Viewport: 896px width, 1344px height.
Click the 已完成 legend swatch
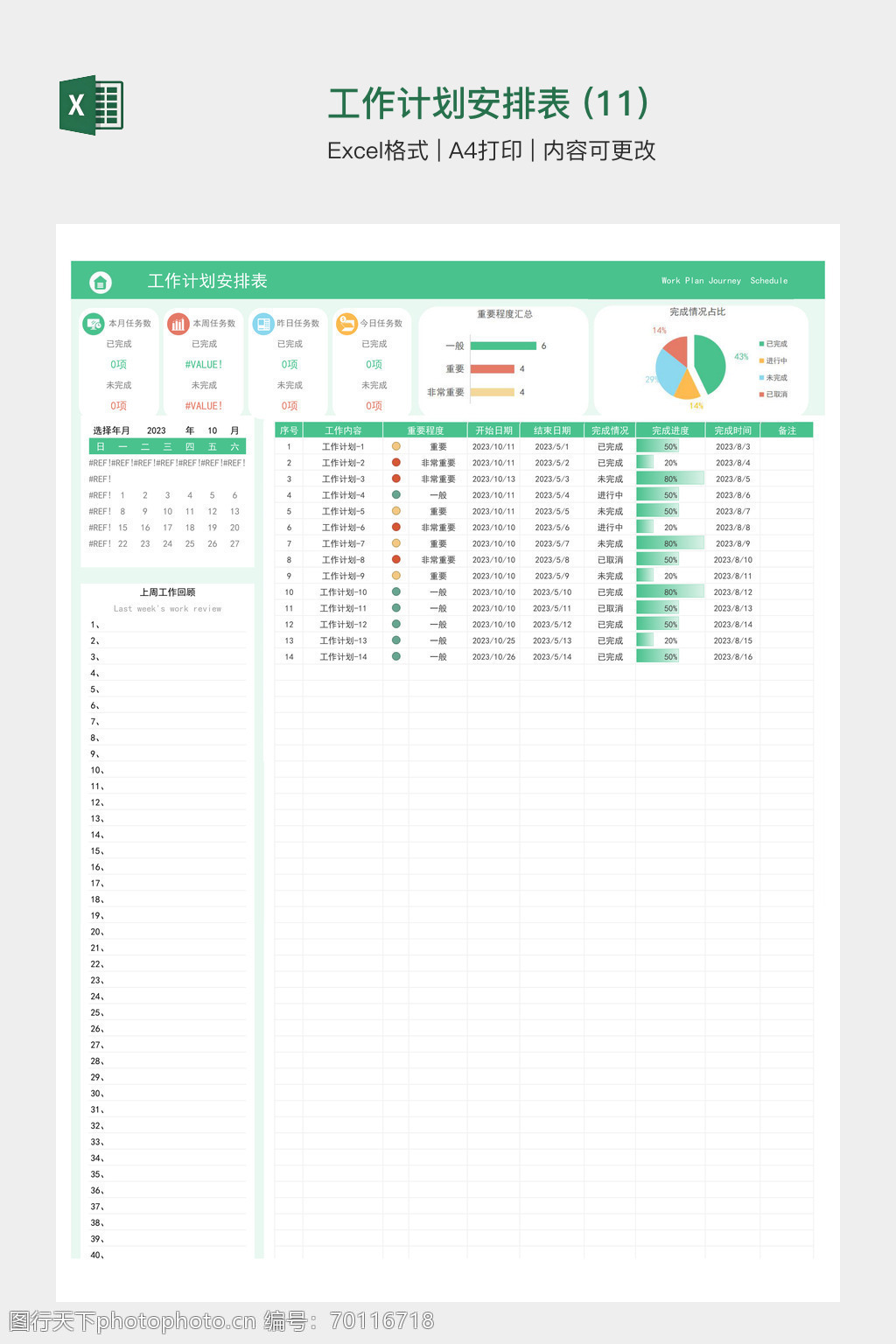click(x=761, y=344)
